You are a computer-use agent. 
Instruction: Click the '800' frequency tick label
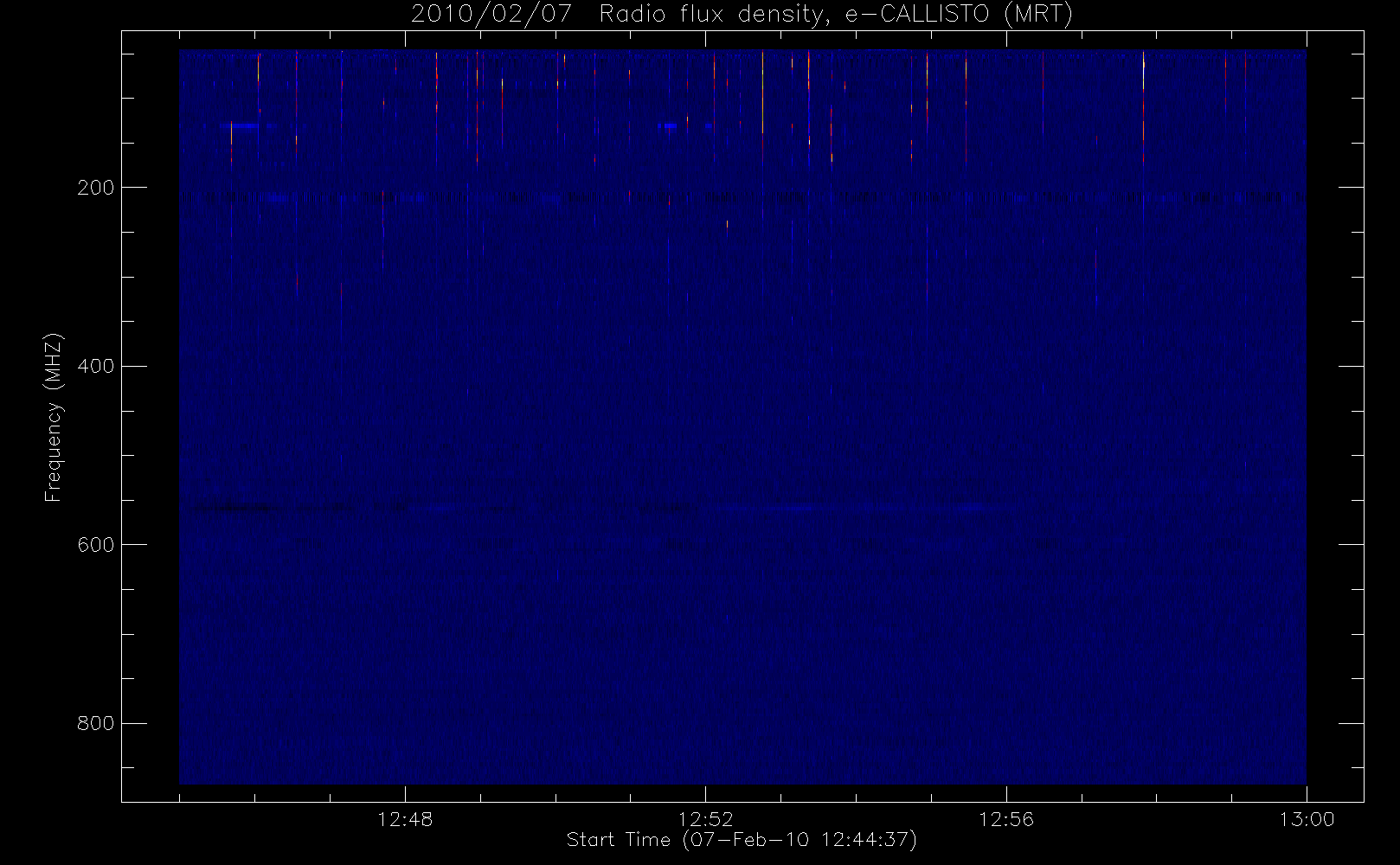(x=95, y=723)
